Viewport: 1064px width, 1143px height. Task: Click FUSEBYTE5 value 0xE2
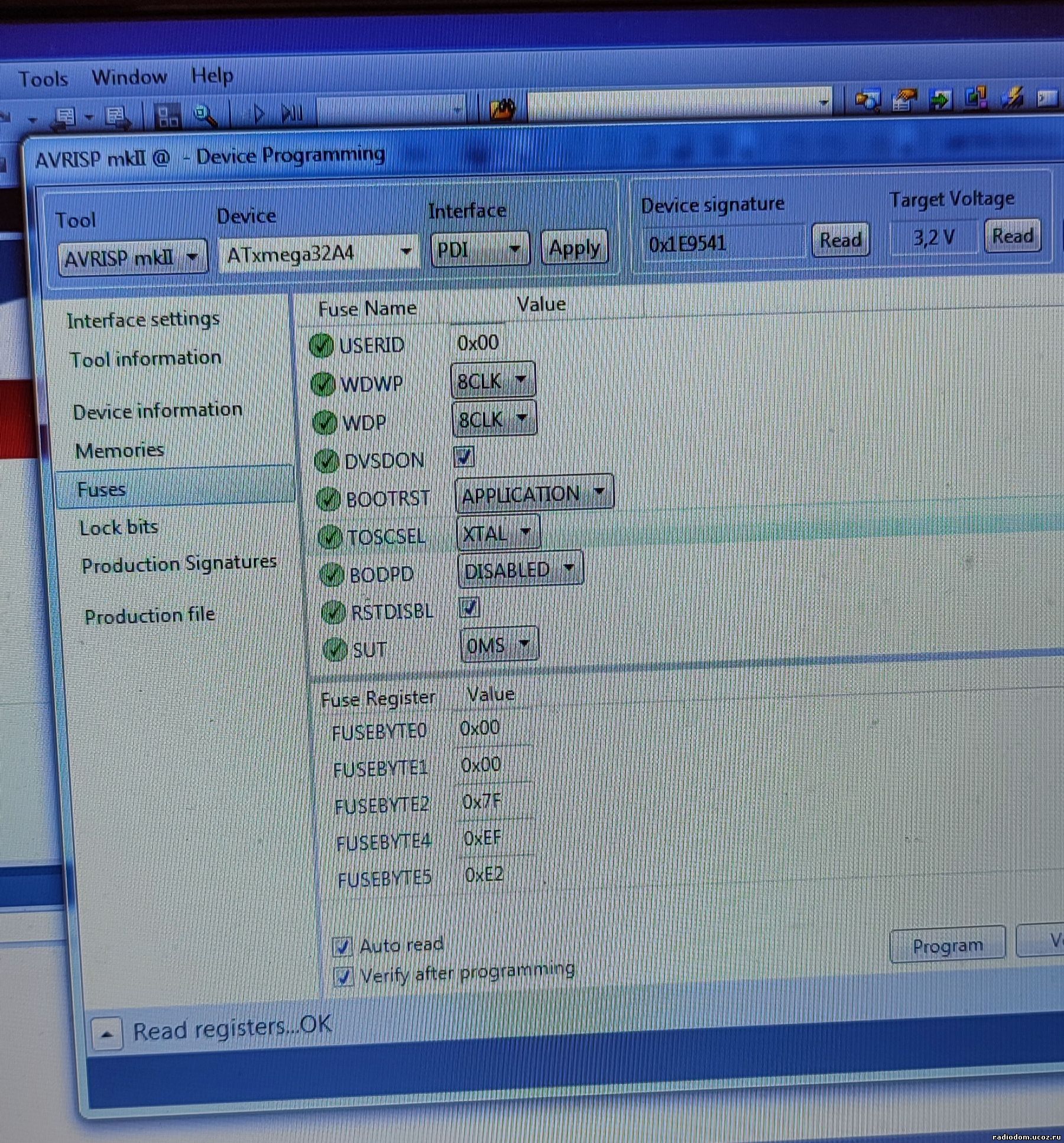[484, 874]
